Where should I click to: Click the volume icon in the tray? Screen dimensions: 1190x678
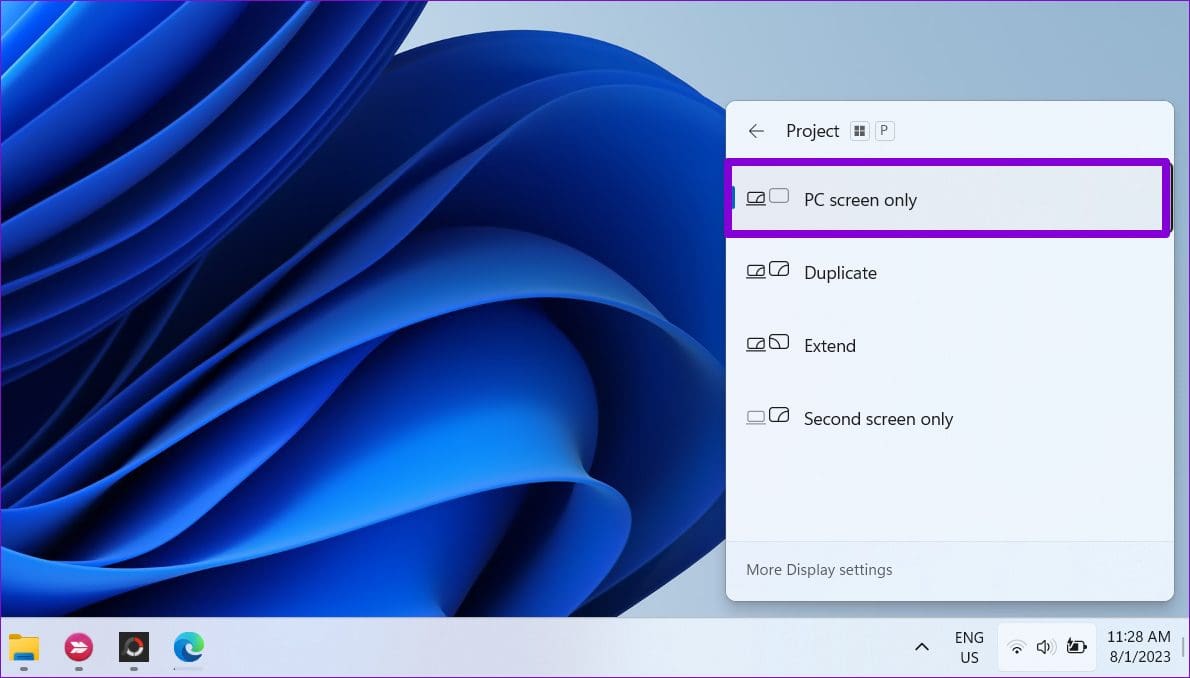click(x=1045, y=646)
